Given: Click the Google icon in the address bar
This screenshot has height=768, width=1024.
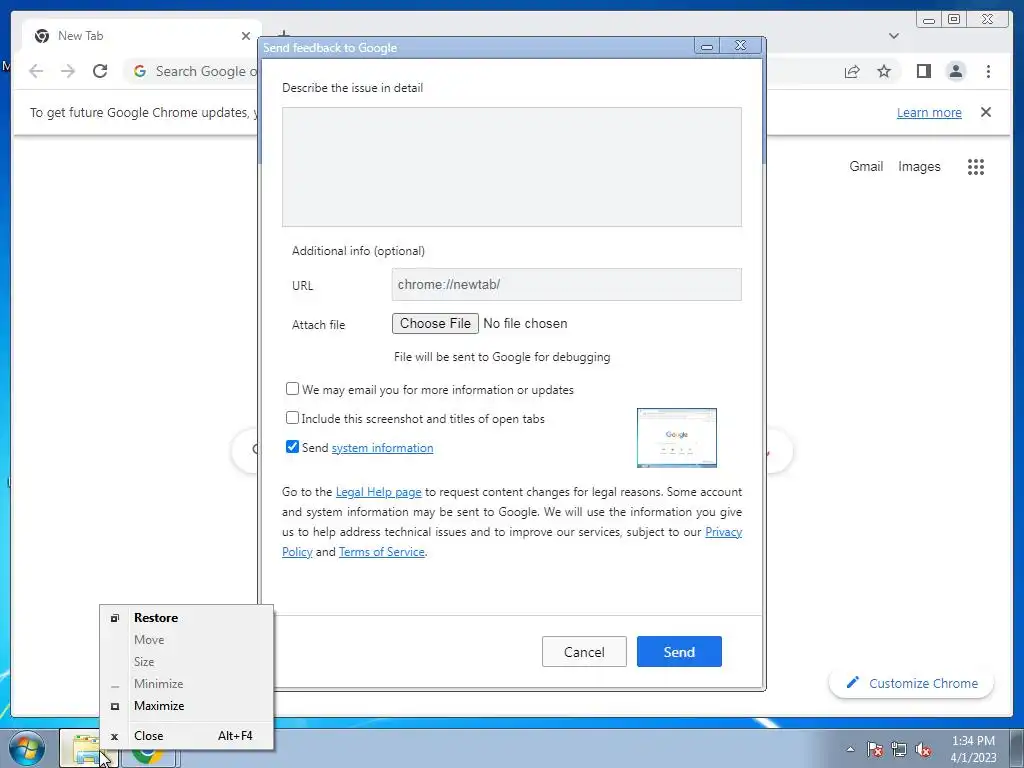Looking at the screenshot, I should (x=140, y=71).
